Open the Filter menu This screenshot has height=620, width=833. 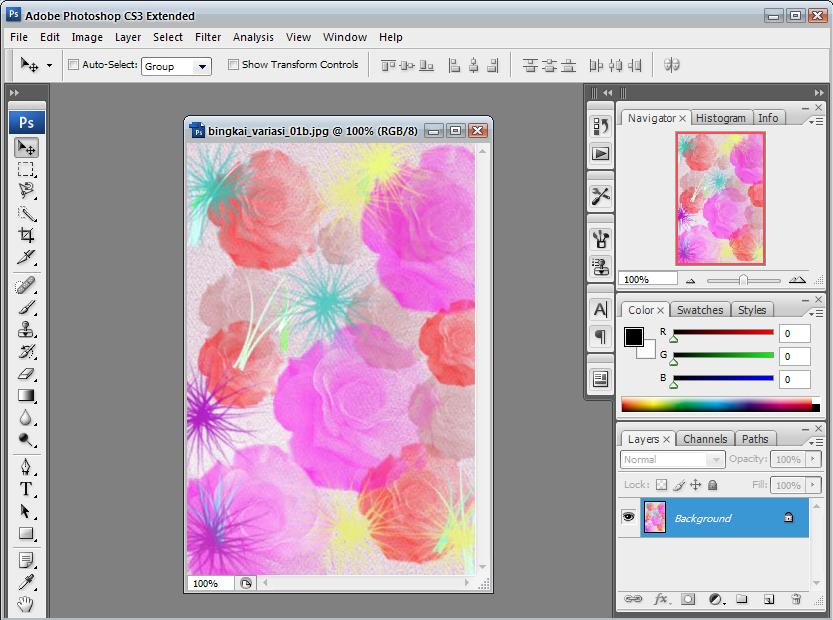(208, 37)
